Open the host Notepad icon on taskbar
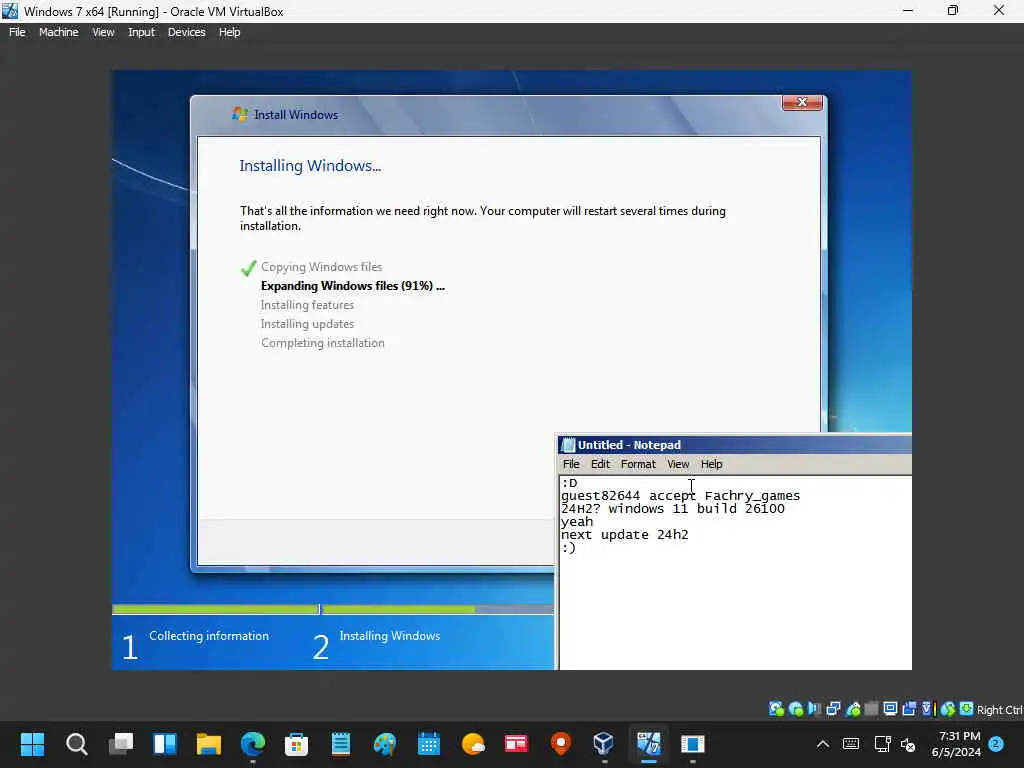Screen dimensions: 1024x768 coord(341,743)
